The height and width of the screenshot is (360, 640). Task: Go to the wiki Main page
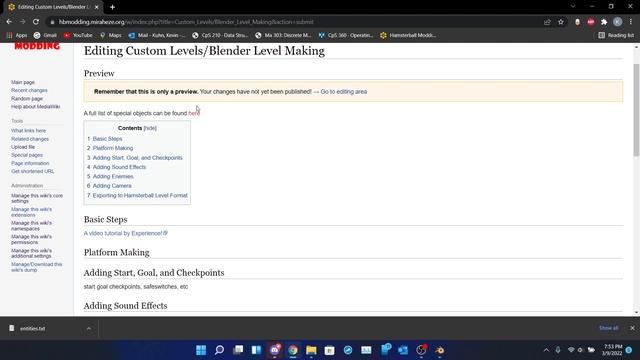pyautogui.click(x=23, y=82)
